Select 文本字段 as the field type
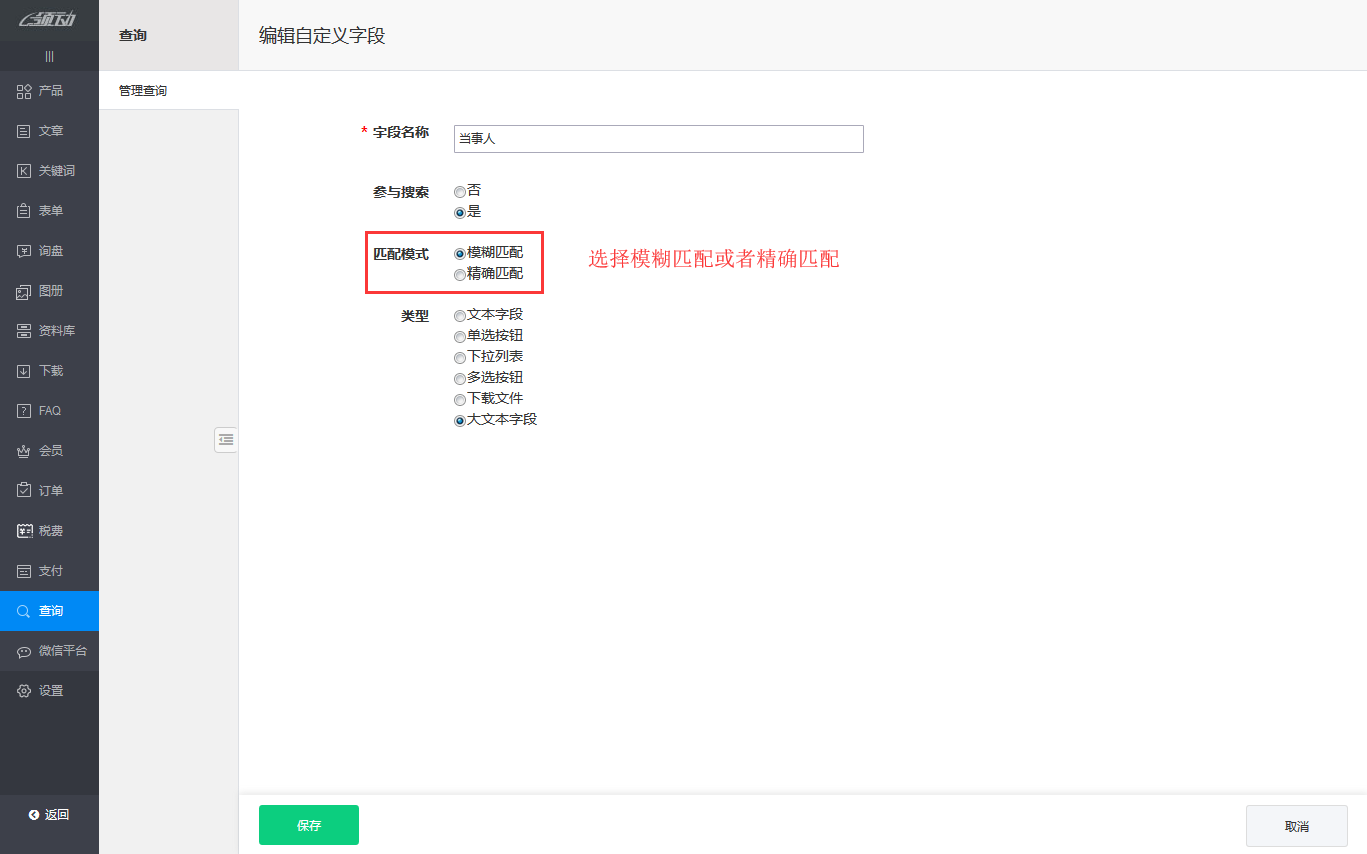The height and width of the screenshot is (854, 1367). pos(459,315)
